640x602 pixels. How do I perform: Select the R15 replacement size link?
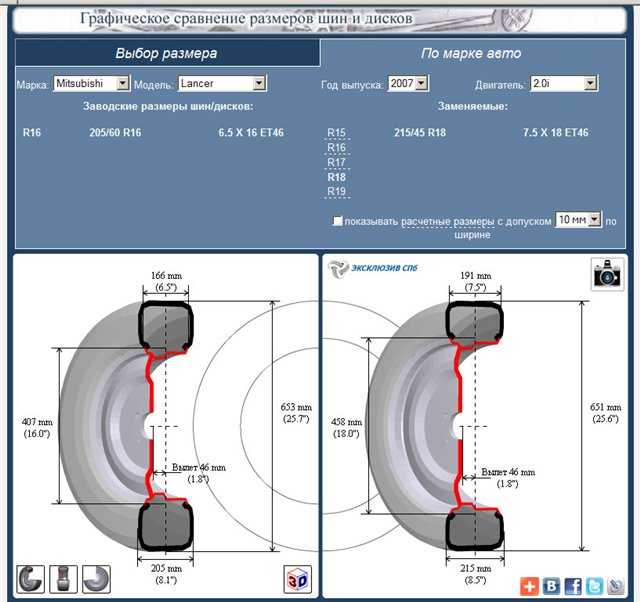point(337,133)
